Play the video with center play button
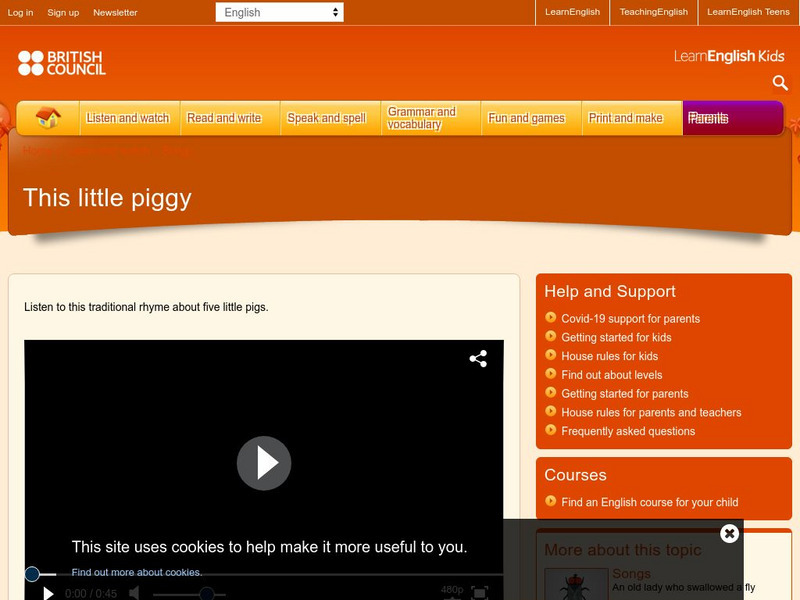This screenshot has width=800, height=600. click(x=264, y=463)
